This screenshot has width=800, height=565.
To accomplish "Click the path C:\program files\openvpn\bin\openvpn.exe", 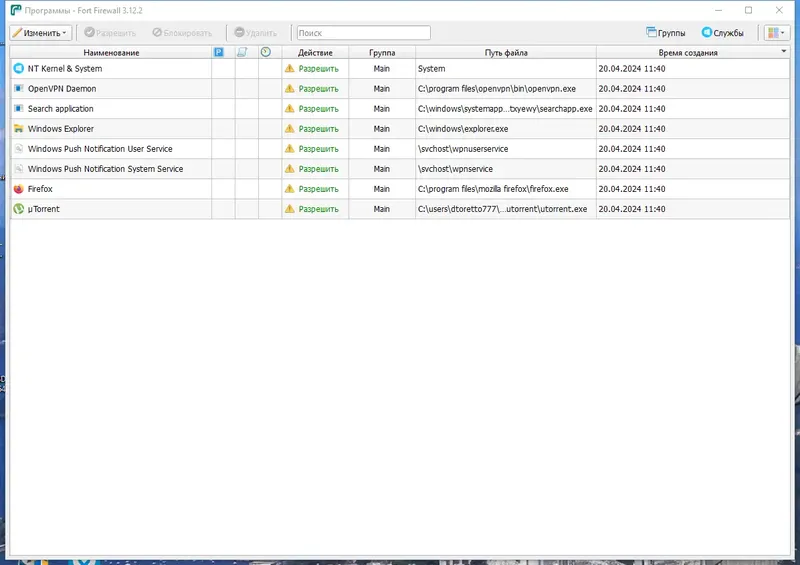I will click(496, 89).
